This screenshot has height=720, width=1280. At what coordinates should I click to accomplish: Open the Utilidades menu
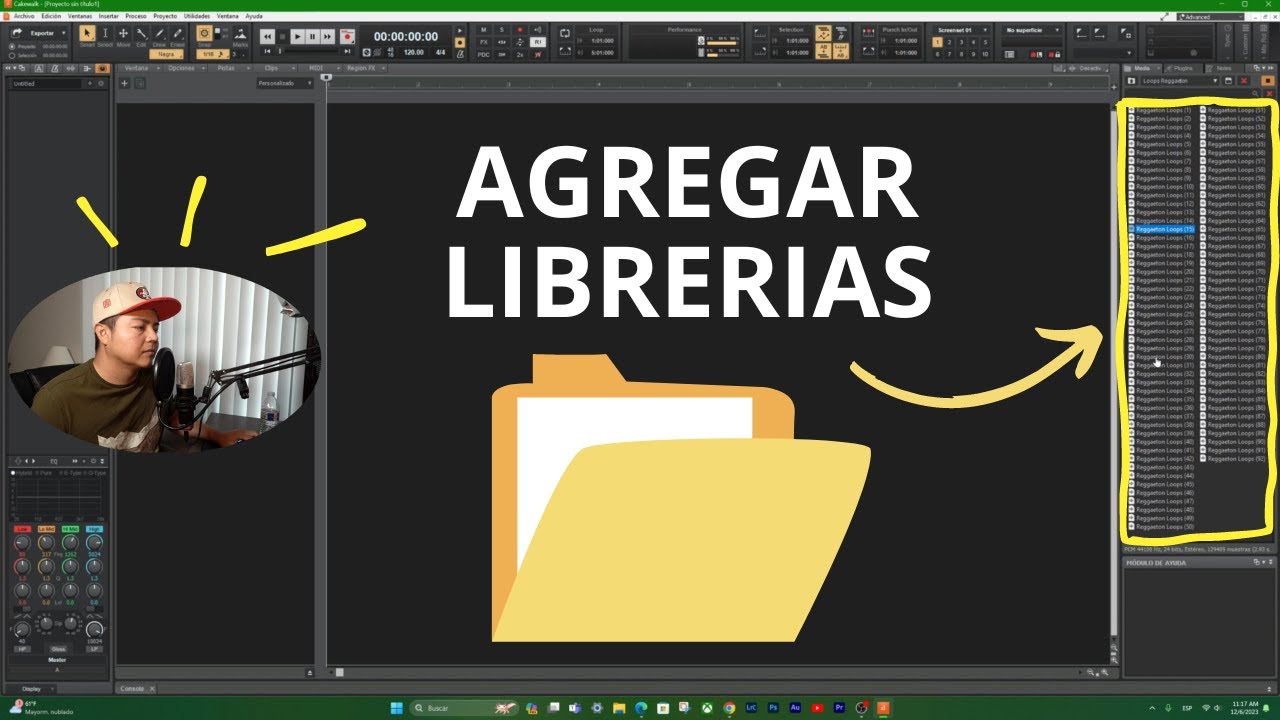(x=198, y=17)
